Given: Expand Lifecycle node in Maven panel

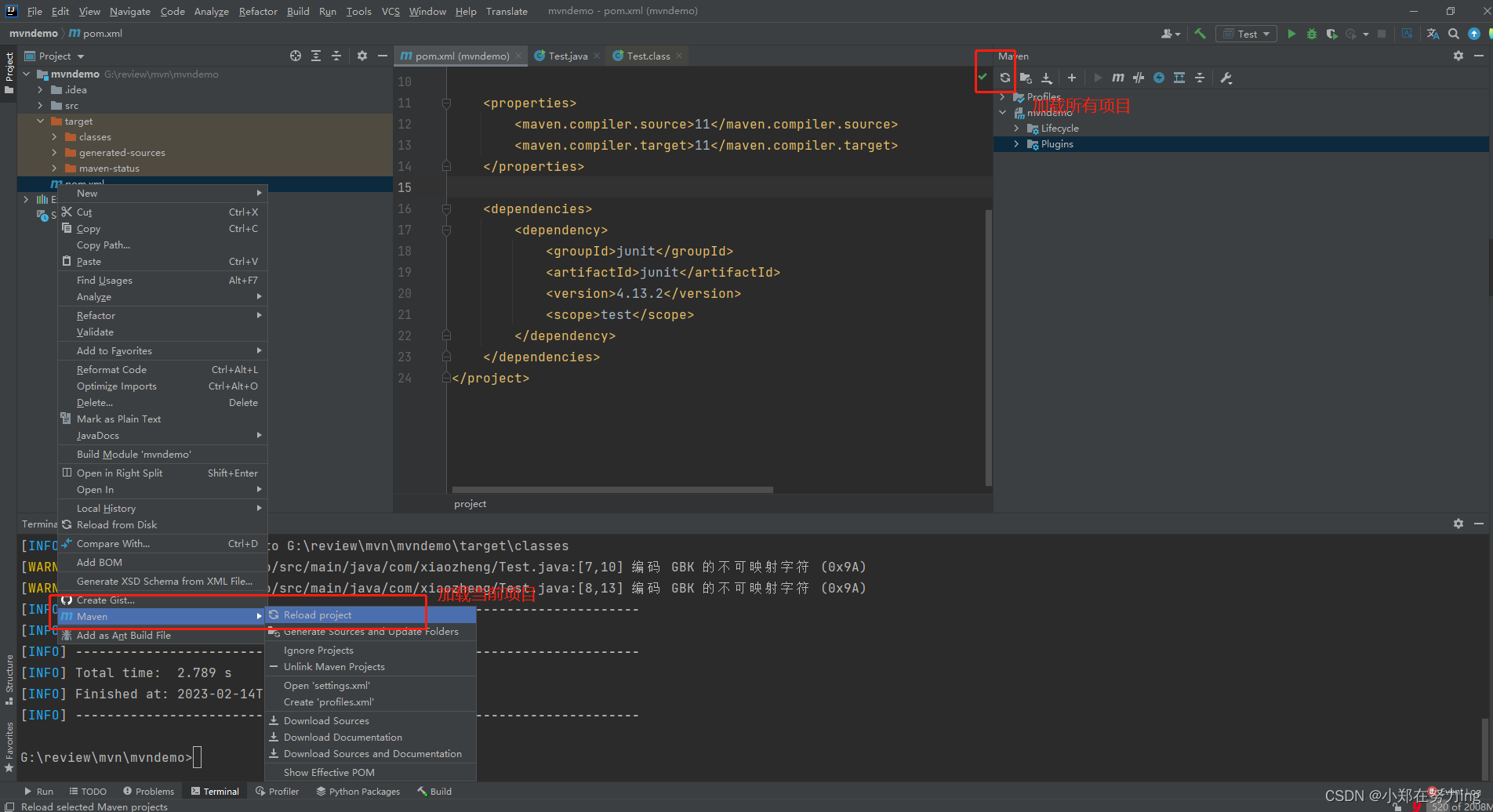Looking at the screenshot, I should [x=1016, y=129].
